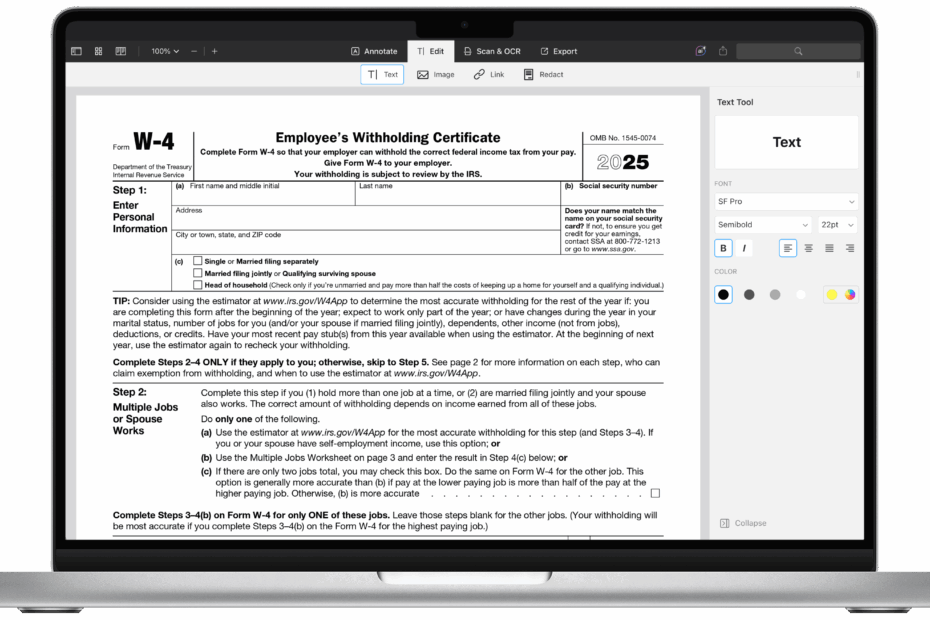Image resolution: width=930 pixels, height=620 pixels.
Task: Click the zoom-in plus button
Action: click(213, 50)
